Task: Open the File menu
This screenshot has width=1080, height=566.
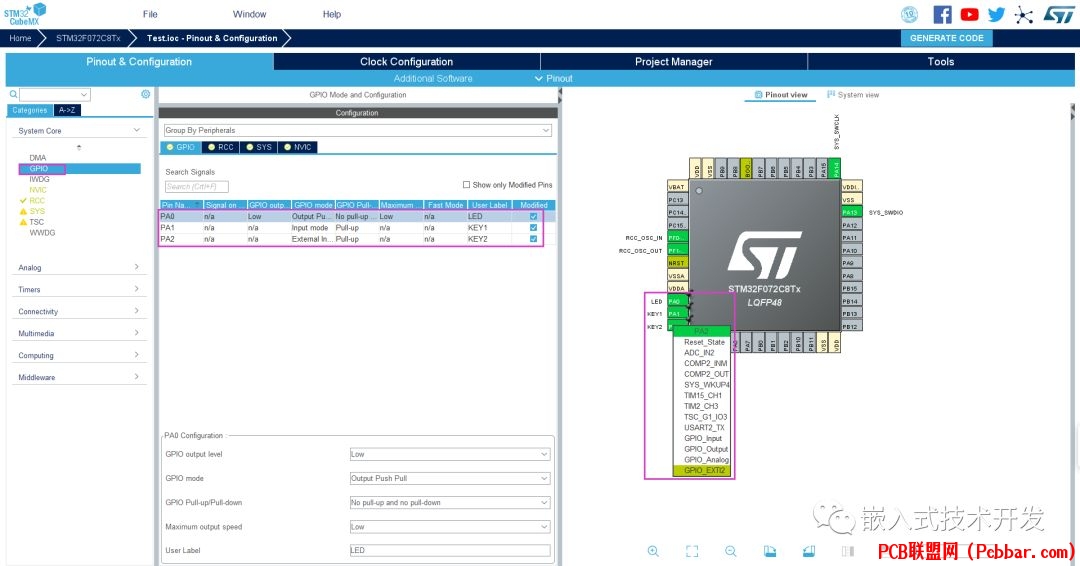Action: [x=150, y=14]
